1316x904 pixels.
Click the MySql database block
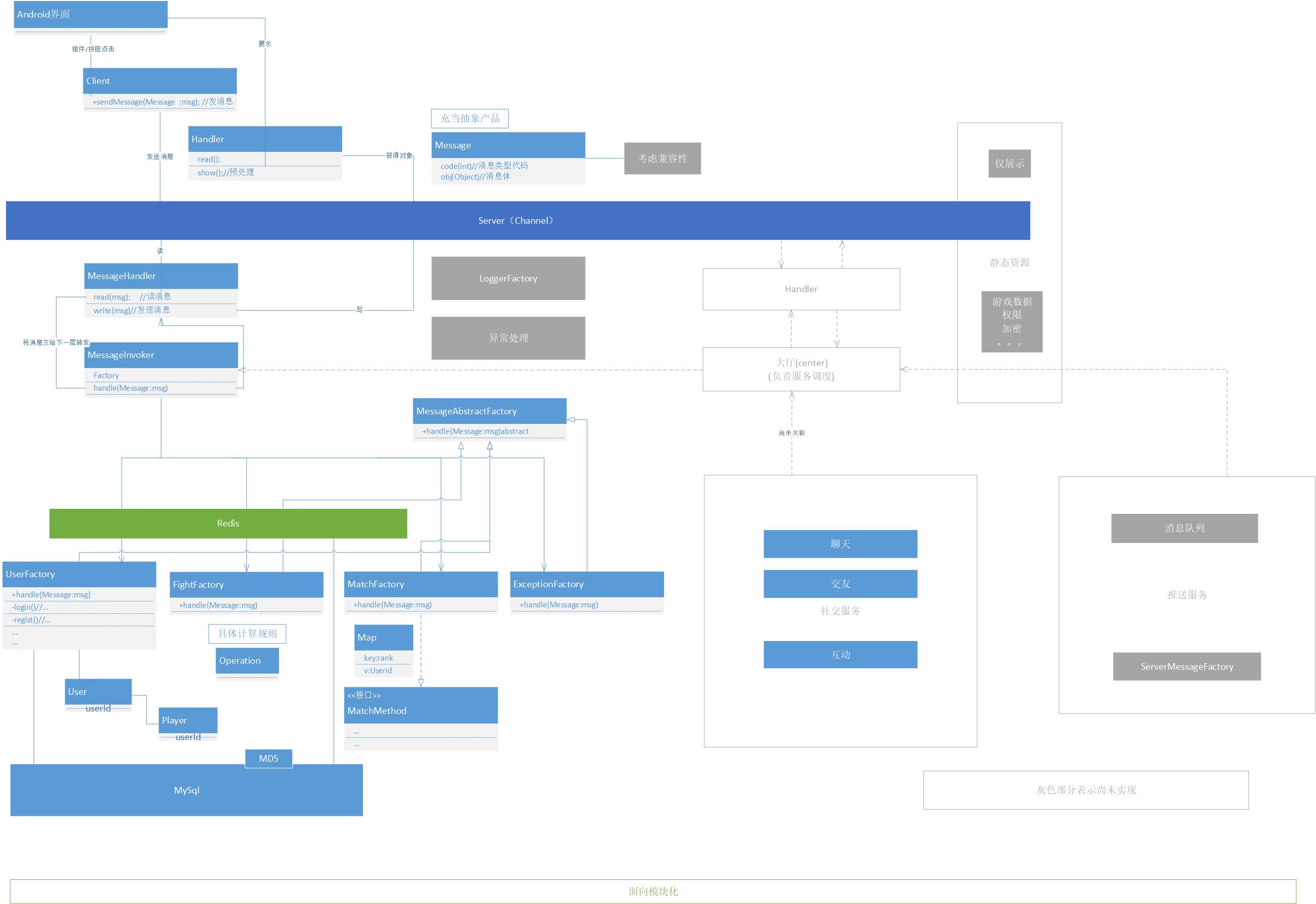(x=186, y=790)
